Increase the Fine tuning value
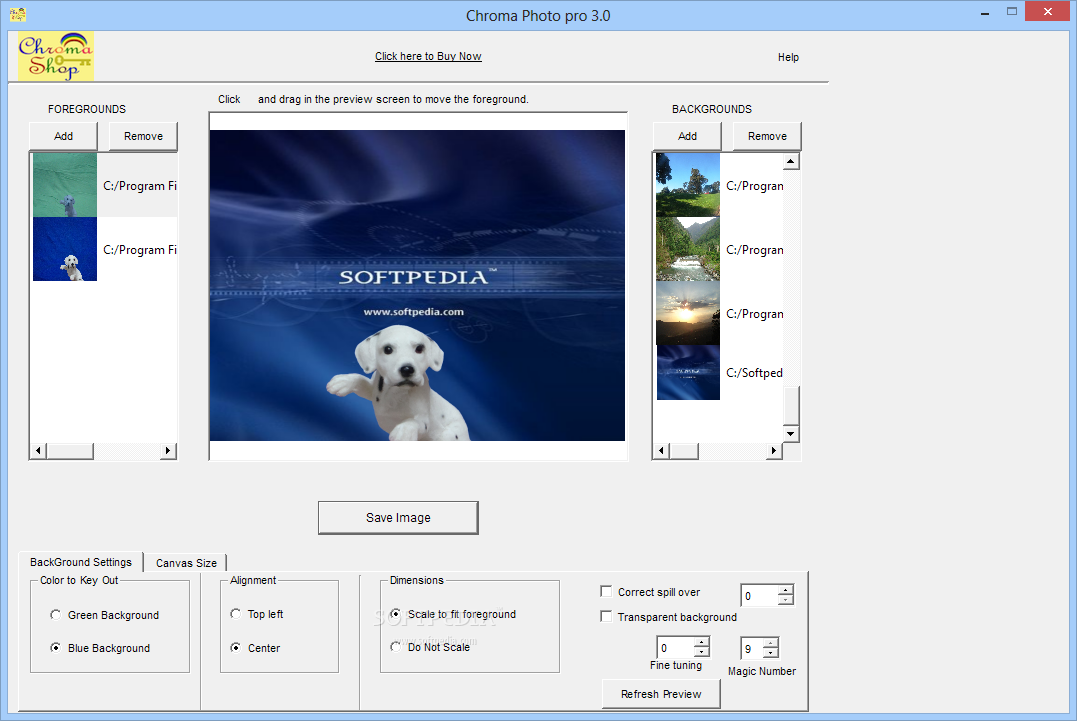 coord(701,643)
